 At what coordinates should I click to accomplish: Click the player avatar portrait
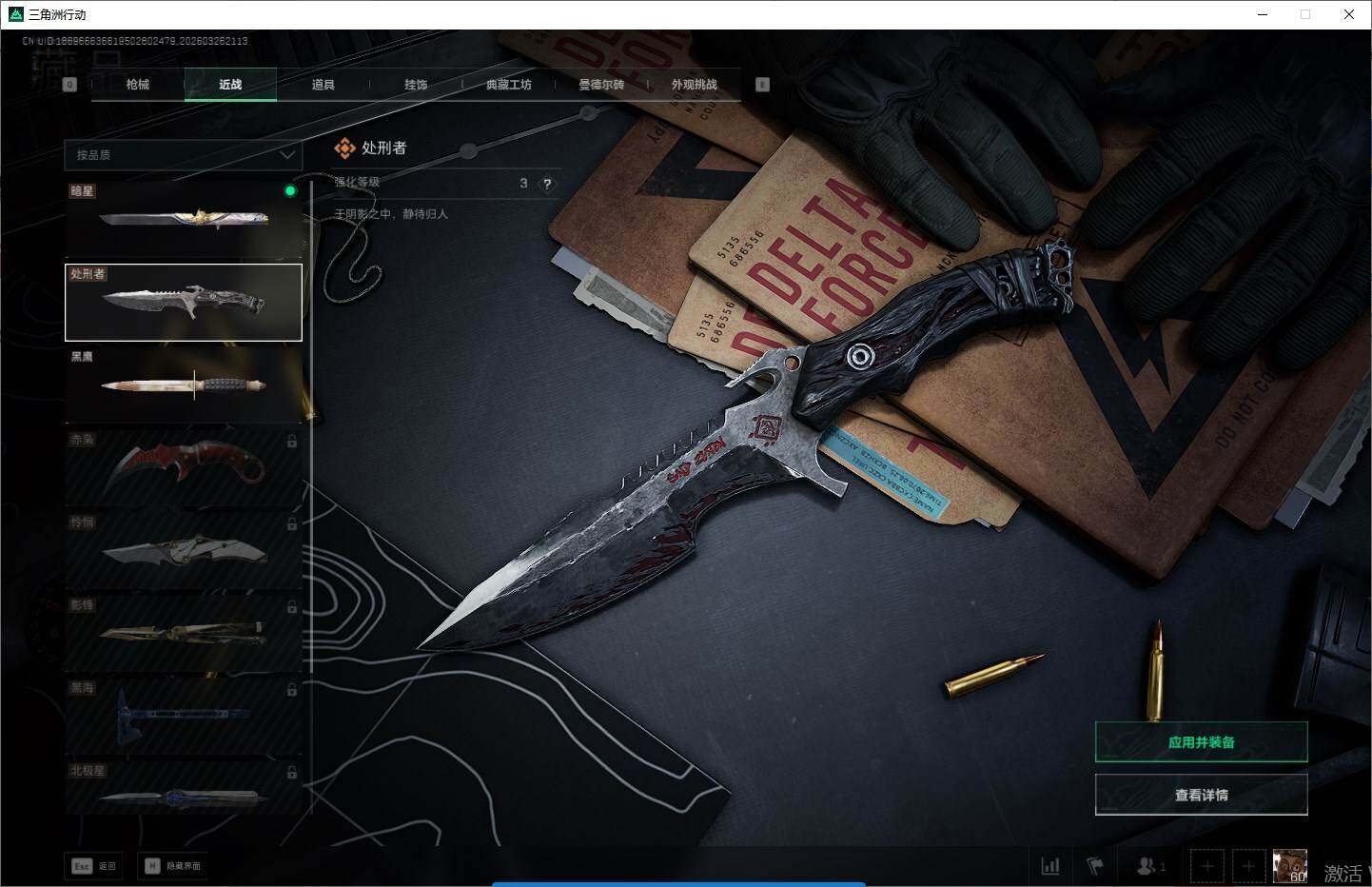pos(1289,866)
